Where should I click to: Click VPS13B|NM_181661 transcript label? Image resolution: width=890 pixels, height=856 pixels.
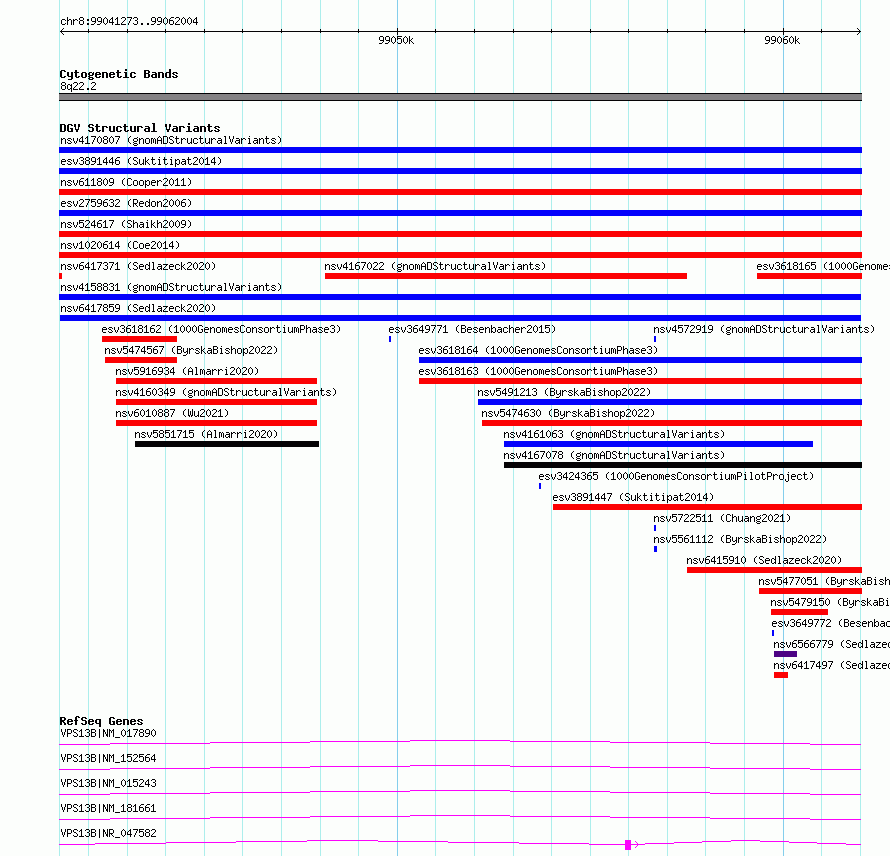[x=108, y=808]
